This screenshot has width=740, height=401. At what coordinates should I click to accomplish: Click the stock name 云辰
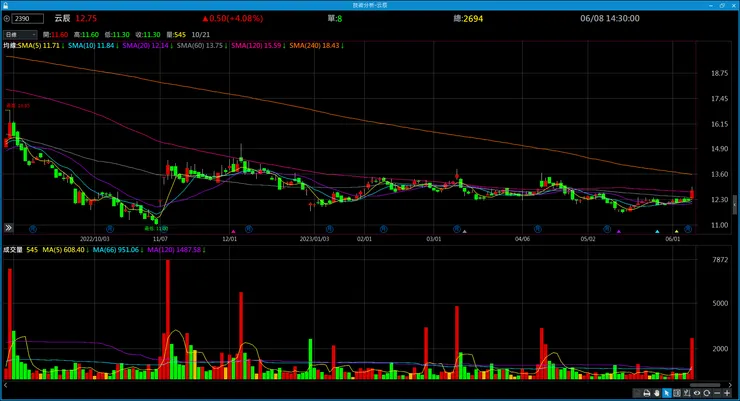(x=62, y=18)
